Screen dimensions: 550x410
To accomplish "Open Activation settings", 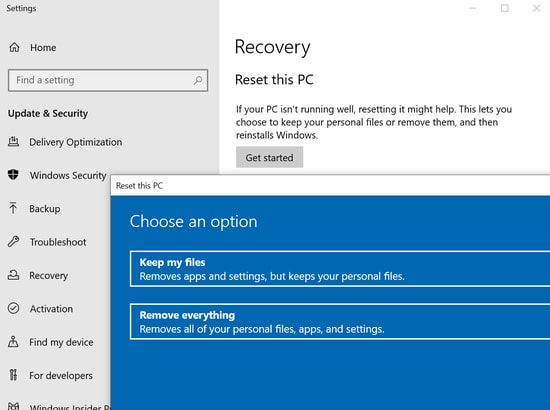I will click(x=51, y=309).
